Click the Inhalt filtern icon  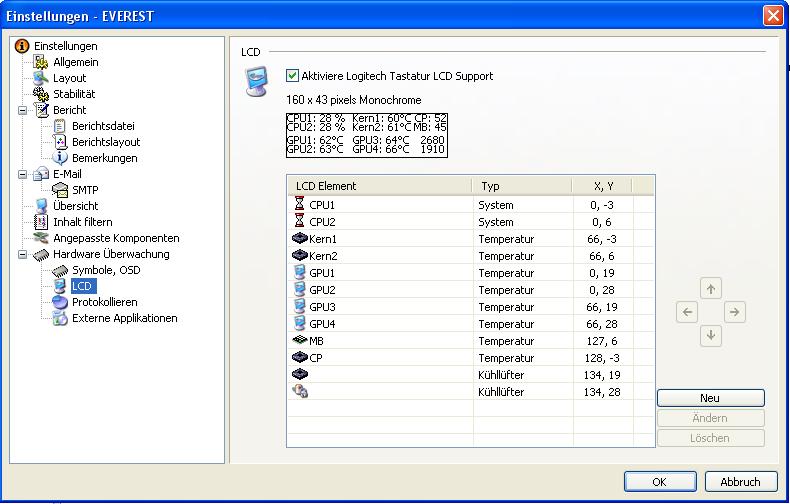(41, 222)
